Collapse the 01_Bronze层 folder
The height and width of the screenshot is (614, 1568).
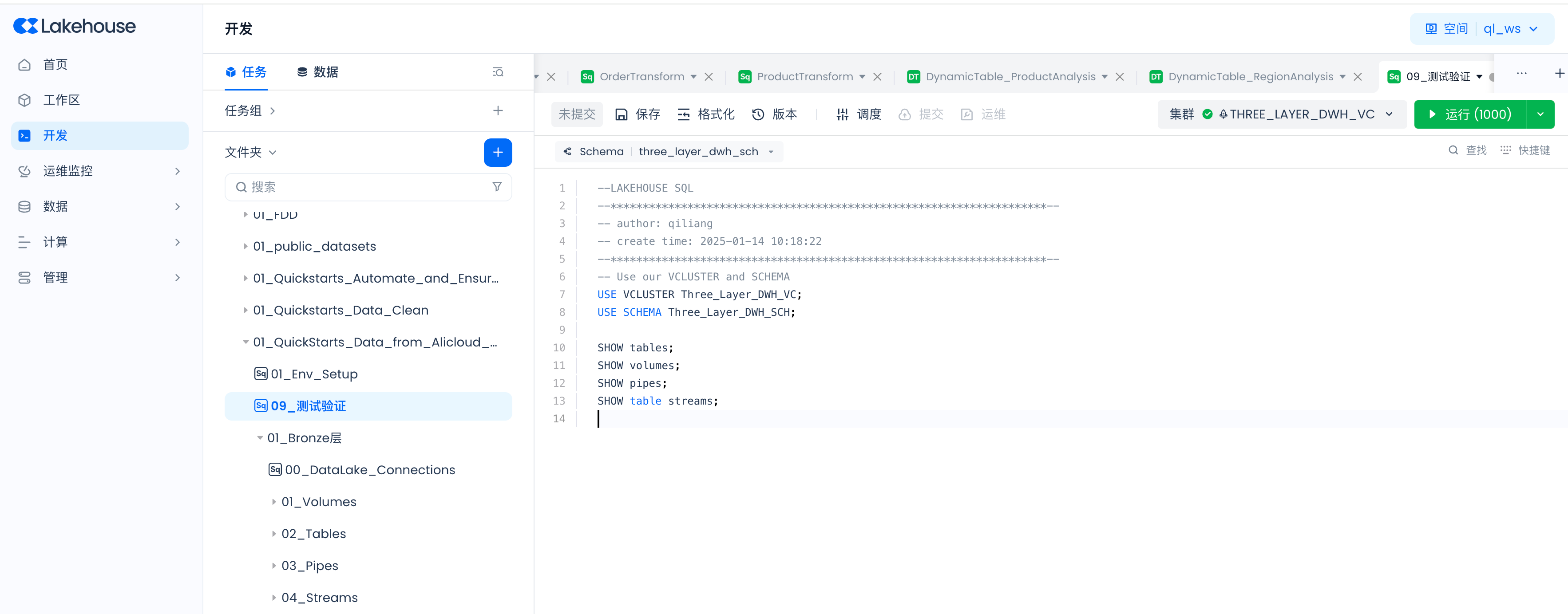pos(260,438)
